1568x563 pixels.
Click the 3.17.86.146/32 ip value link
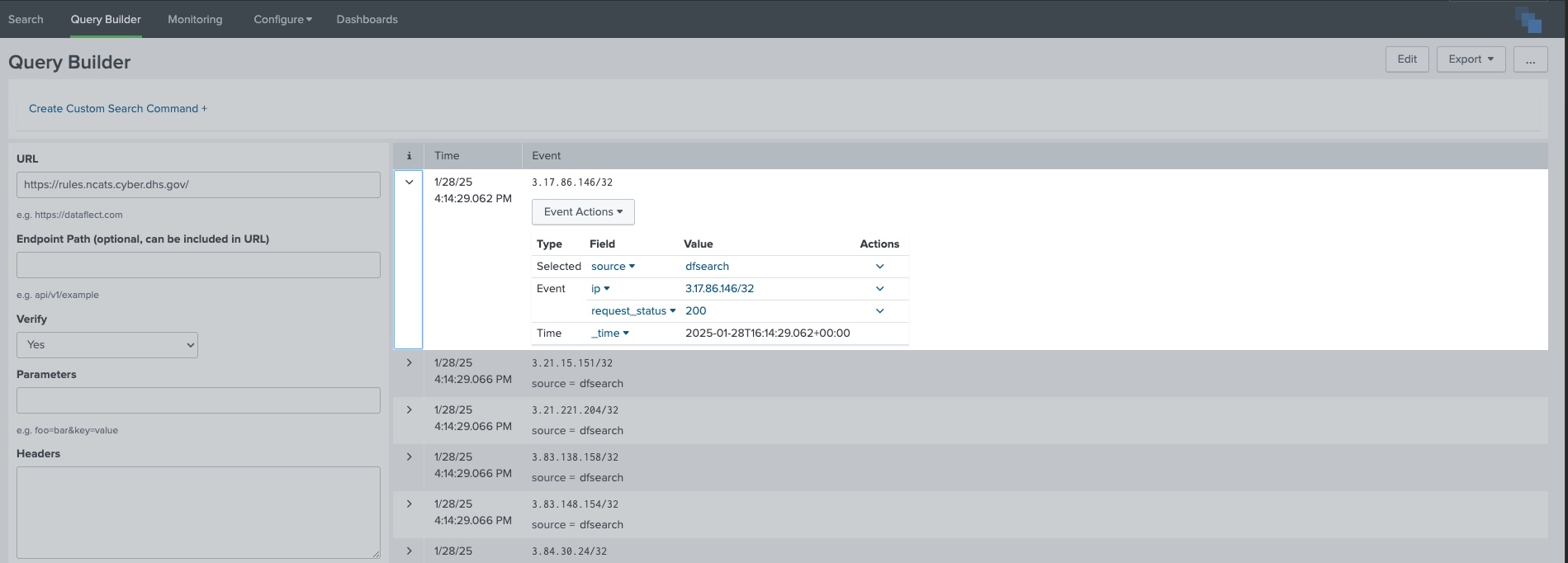(x=719, y=289)
